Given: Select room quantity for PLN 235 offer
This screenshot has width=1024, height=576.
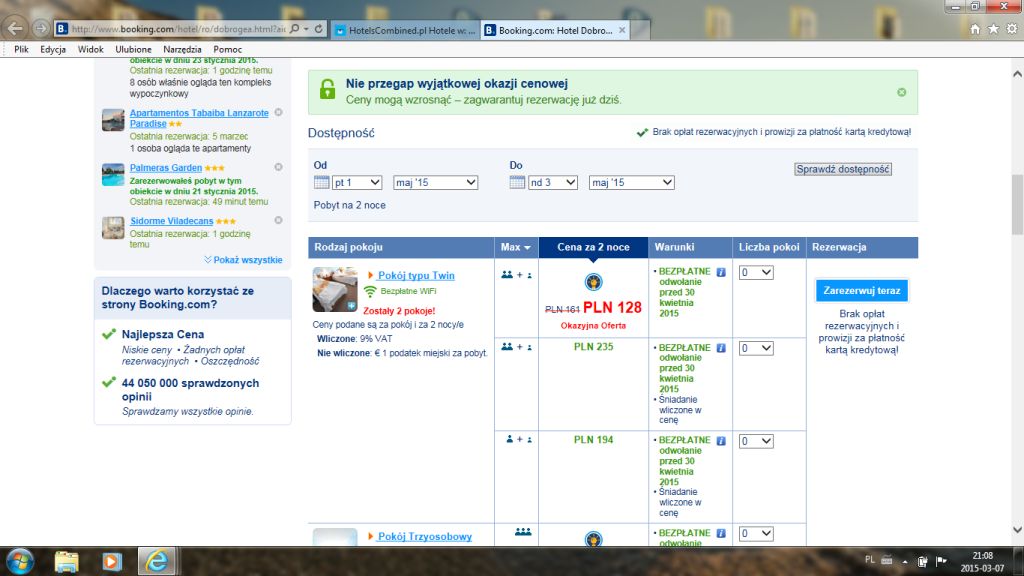Looking at the screenshot, I should coord(756,348).
